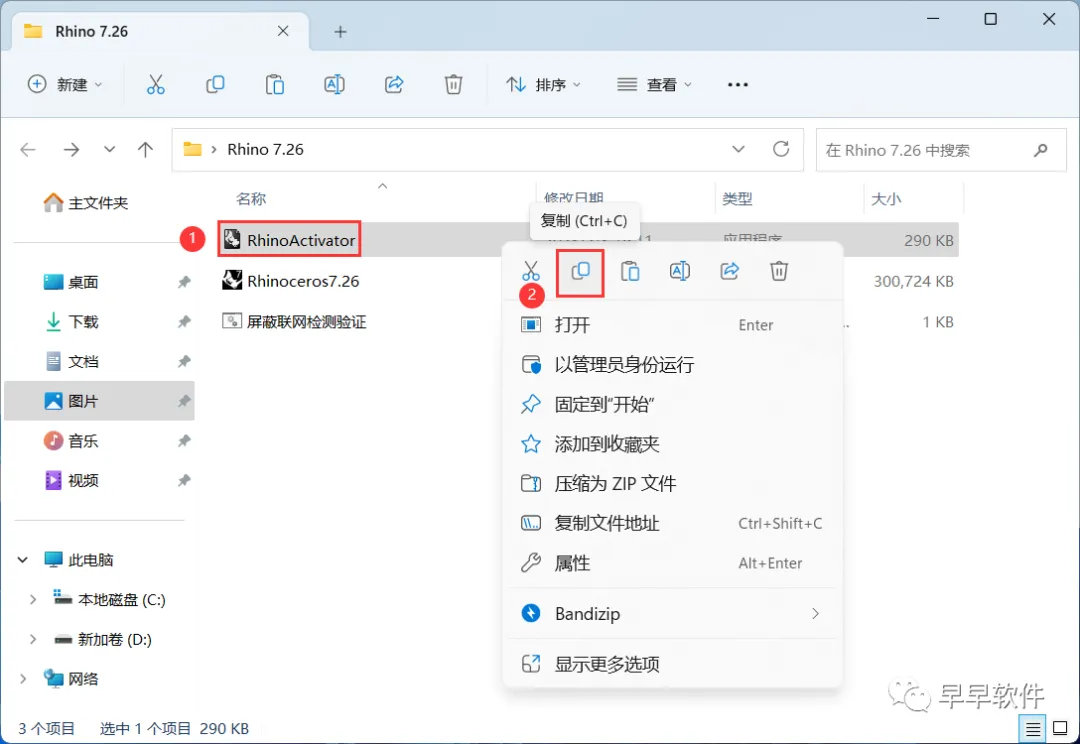The height and width of the screenshot is (744, 1080).
Task: Choose 固定到"开始" in the context menu
Action: (672, 404)
